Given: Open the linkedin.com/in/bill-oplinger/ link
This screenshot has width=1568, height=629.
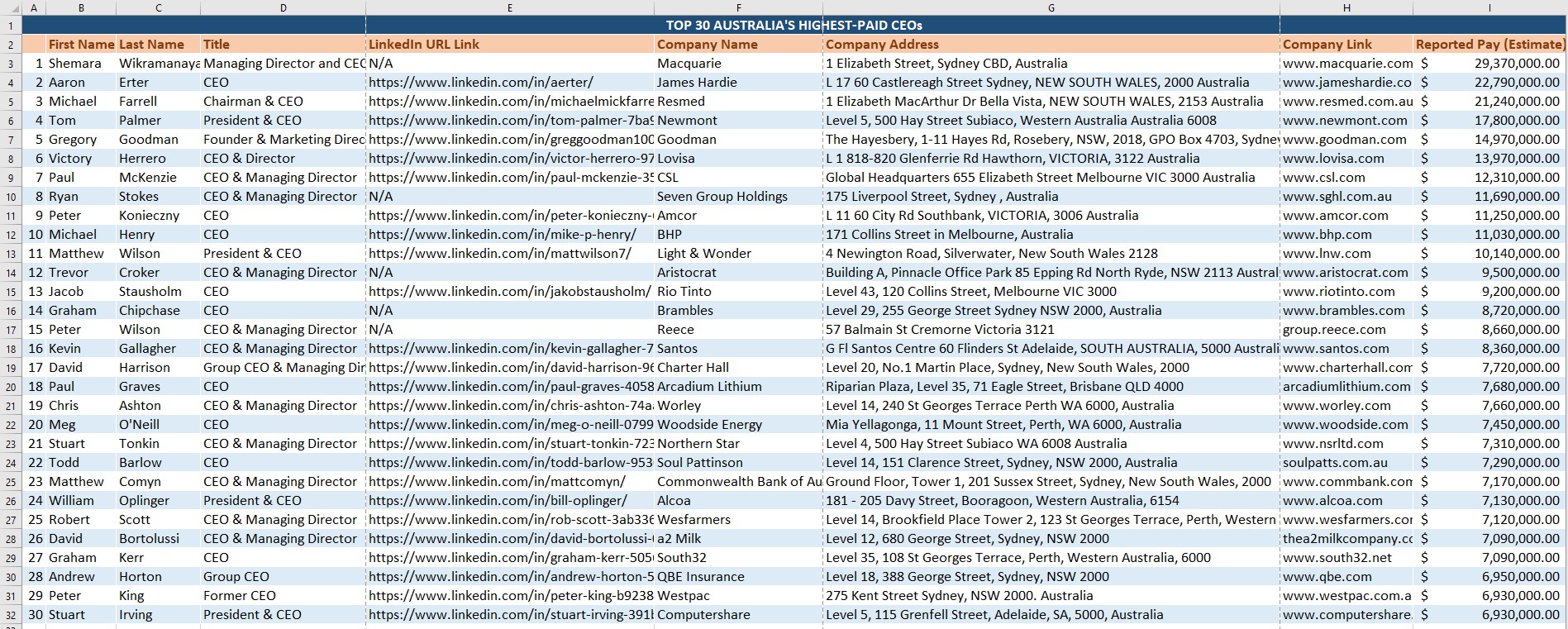Looking at the screenshot, I should click(498, 501).
